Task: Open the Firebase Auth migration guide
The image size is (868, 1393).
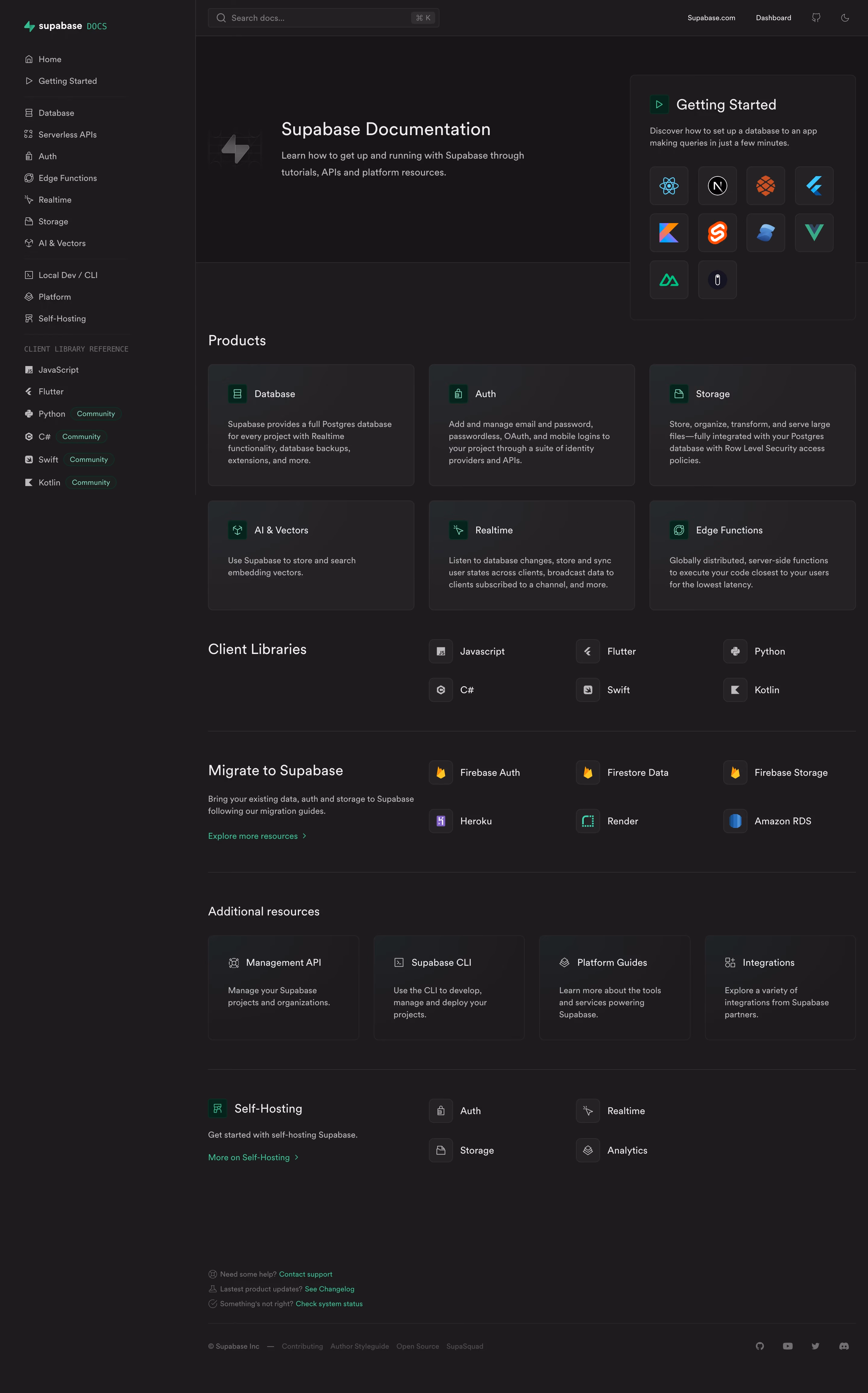Action: (474, 772)
